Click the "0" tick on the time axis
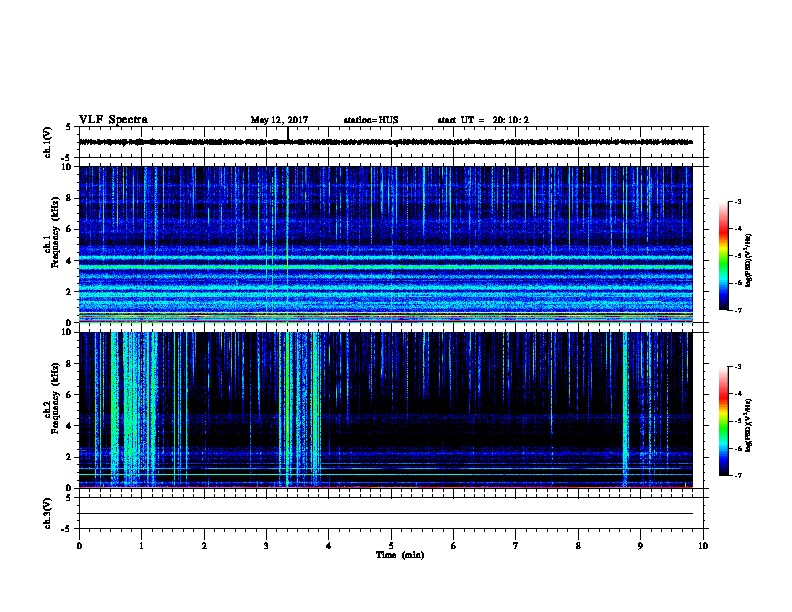792x612 pixels. click(79, 545)
